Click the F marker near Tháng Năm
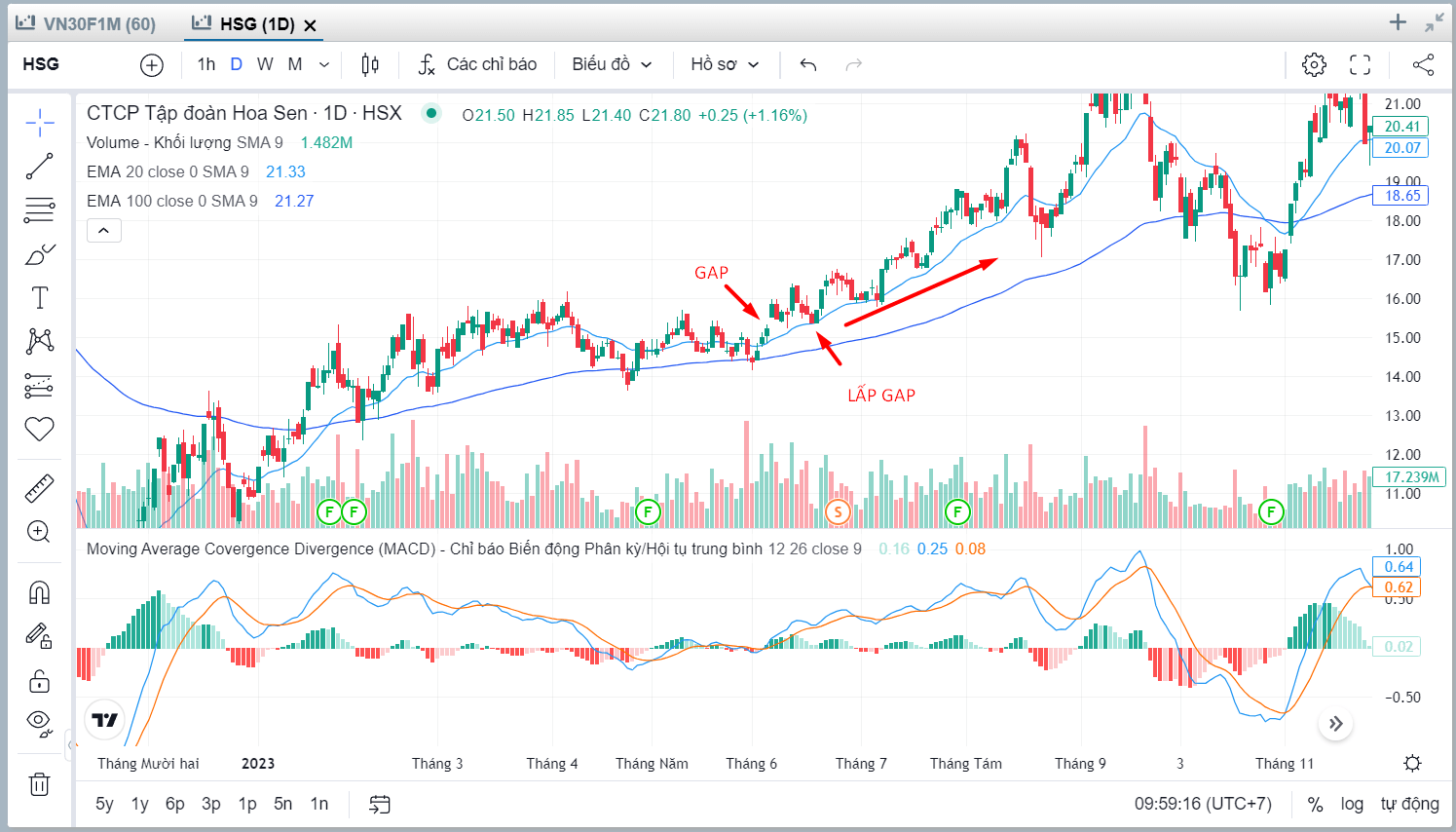Viewport: 1456px width, 832px height. (x=648, y=511)
